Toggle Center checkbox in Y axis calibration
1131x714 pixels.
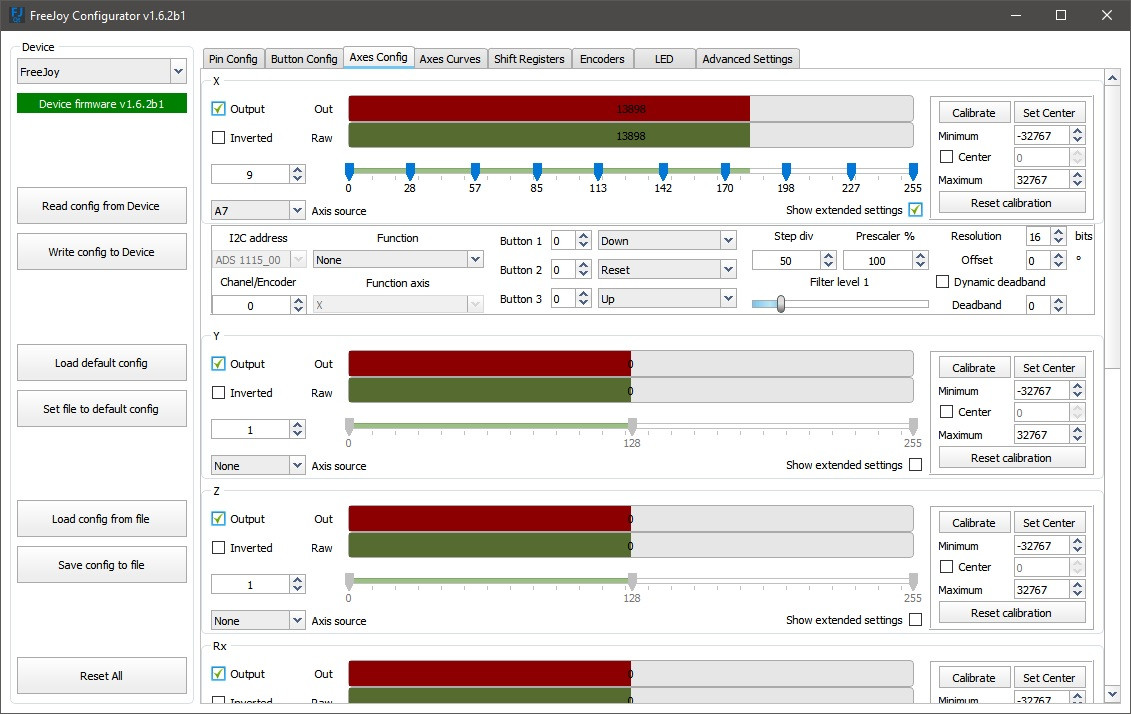[947, 412]
